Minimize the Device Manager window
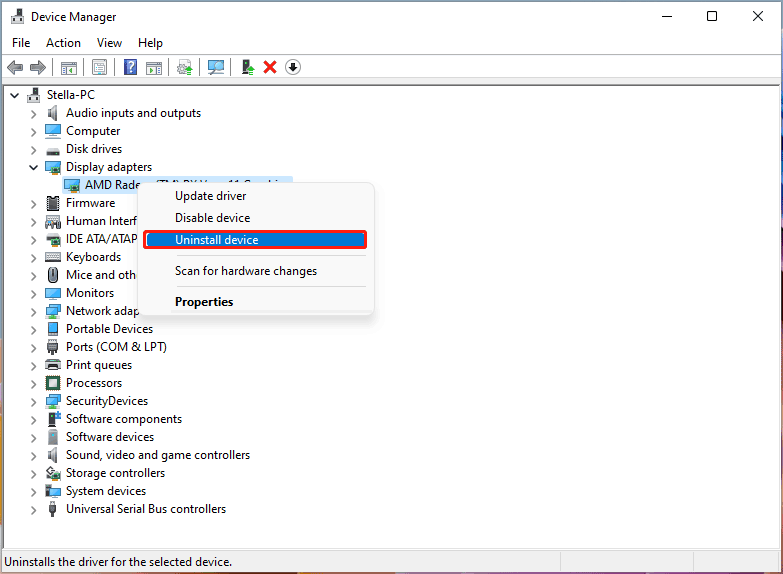The height and width of the screenshot is (574, 783). coord(667,16)
